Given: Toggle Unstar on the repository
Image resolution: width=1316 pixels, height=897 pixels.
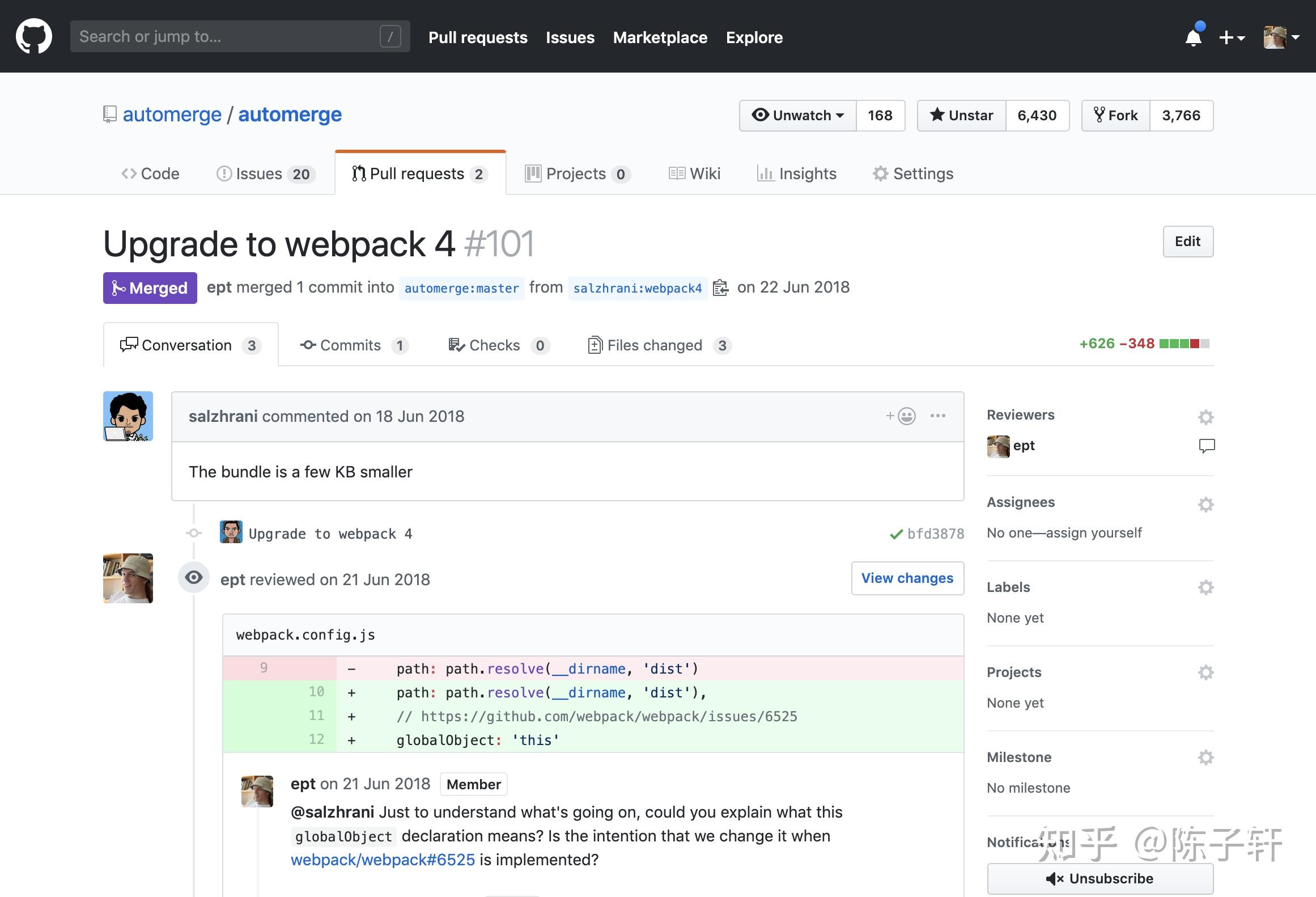Looking at the screenshot, I should tap(962, 116).
